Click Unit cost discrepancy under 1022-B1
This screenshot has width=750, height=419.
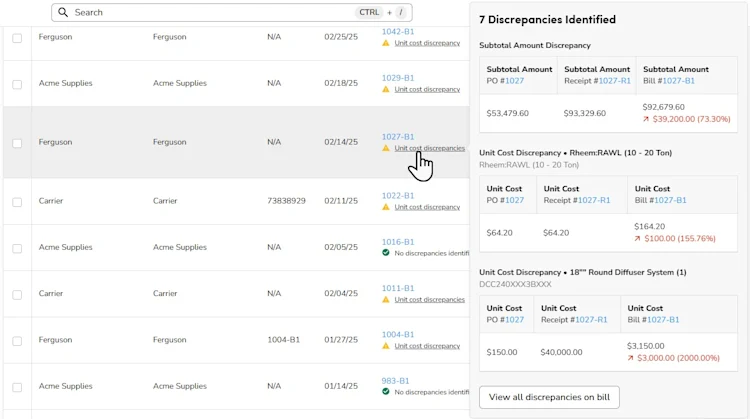(x=427, y=207)
